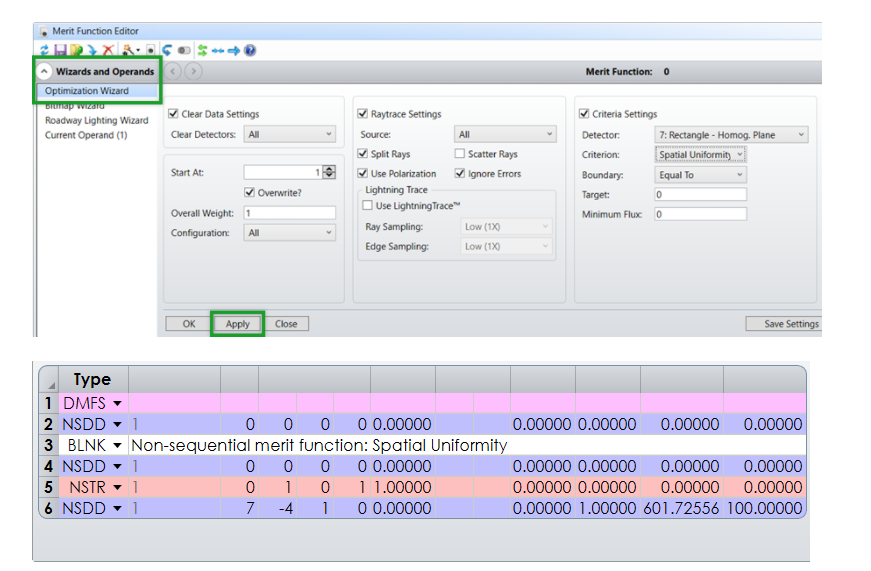Click the open/load merit function folder icon
The height and width of the screenshot is (571, 871).
pos(76,50)
